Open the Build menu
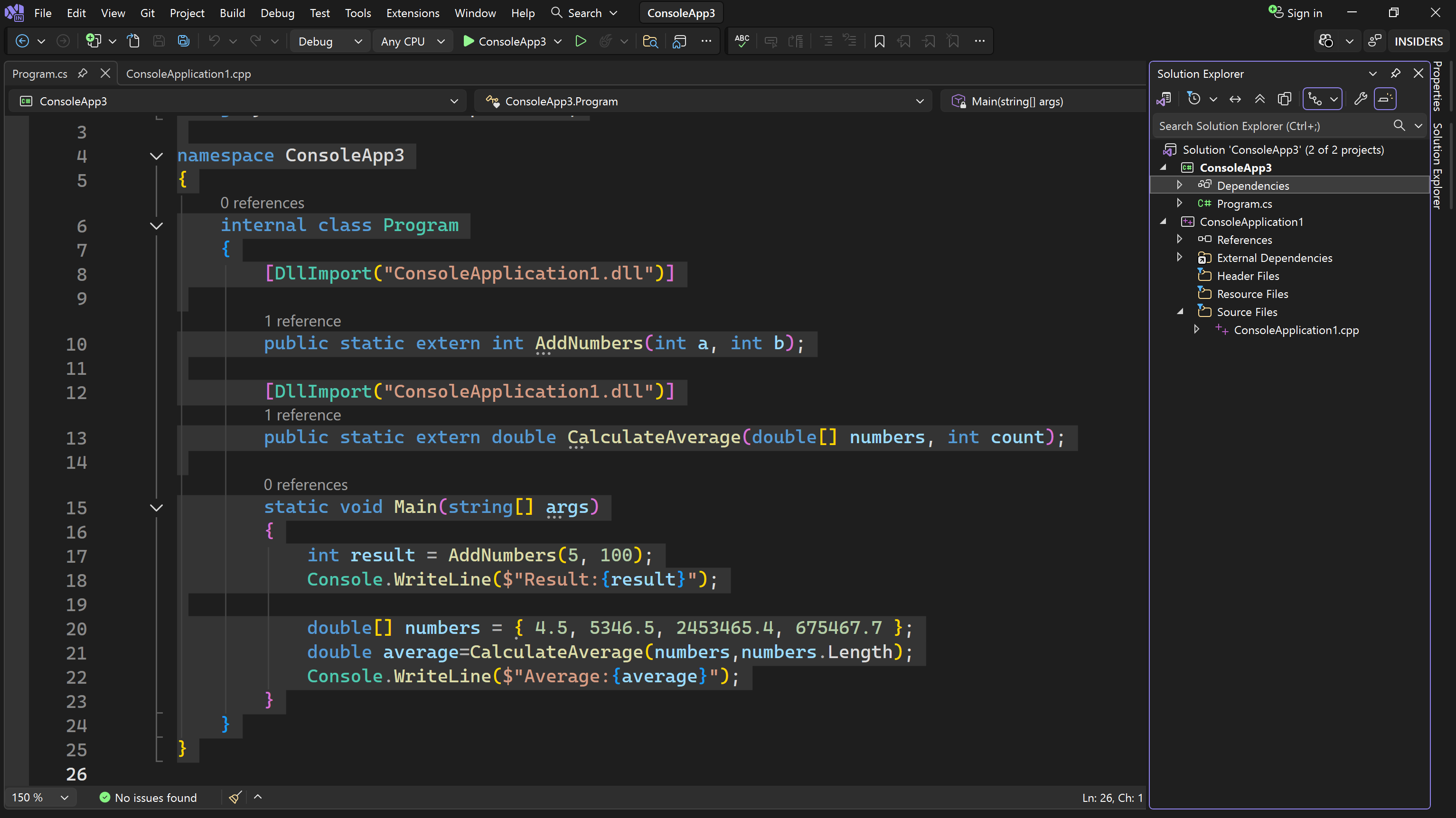 click(232, 12)
